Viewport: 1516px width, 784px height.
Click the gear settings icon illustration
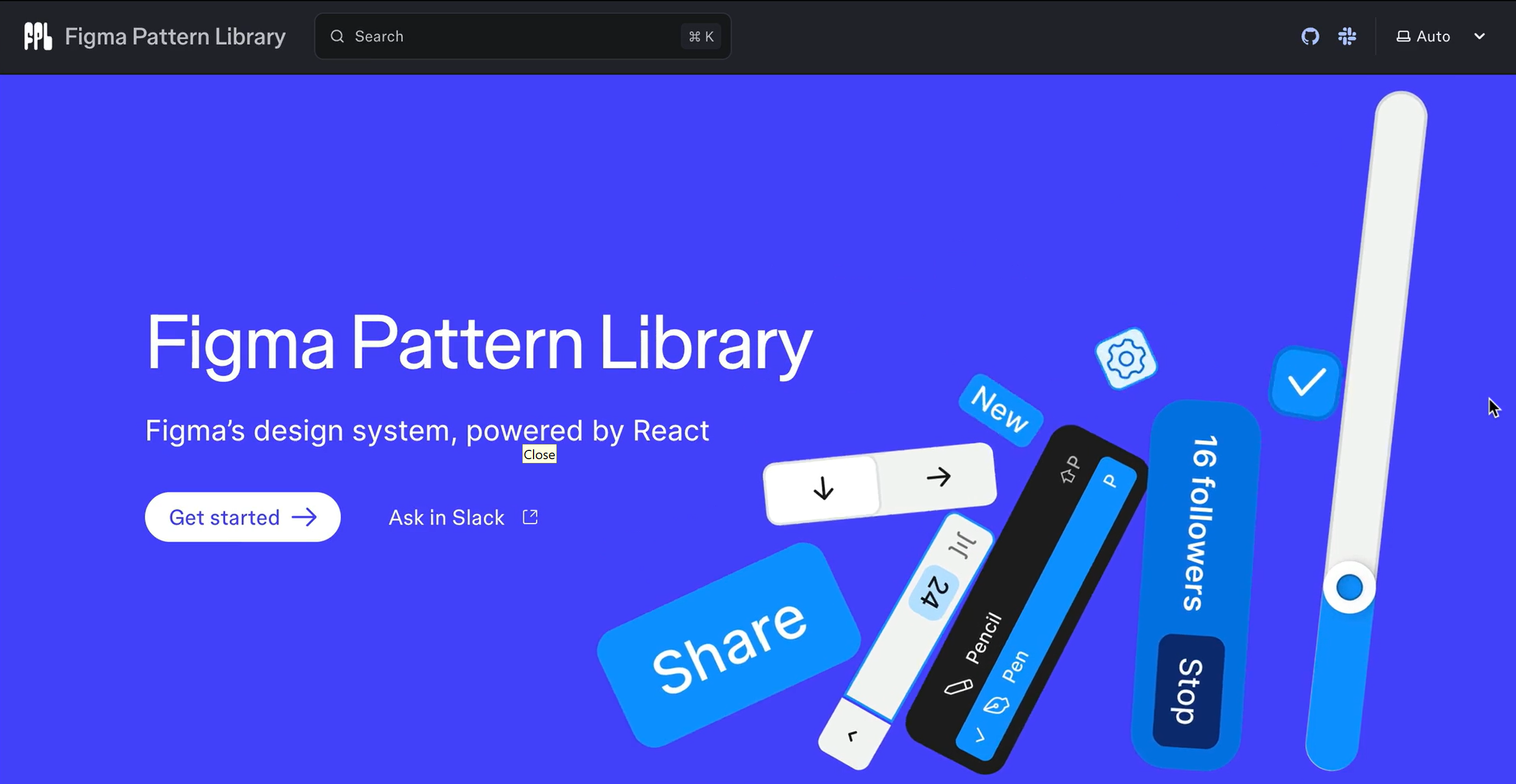1126,359
